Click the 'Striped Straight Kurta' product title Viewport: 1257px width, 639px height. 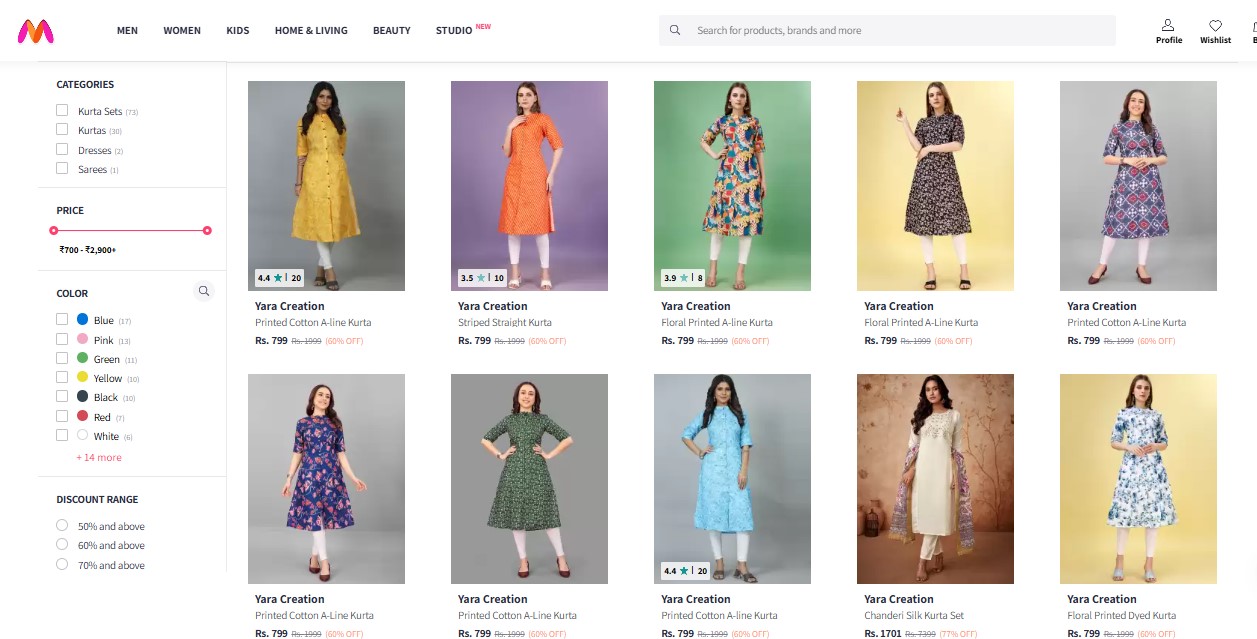tap(505, 323)
